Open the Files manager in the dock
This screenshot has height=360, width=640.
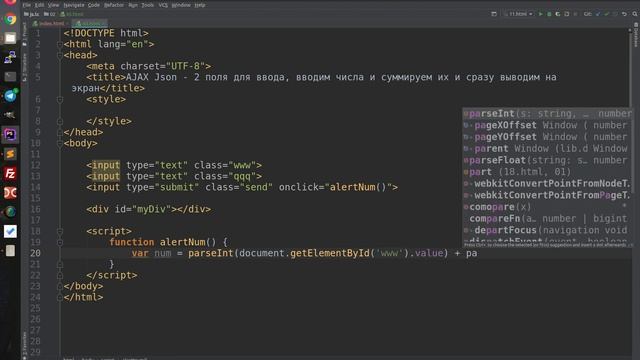(x=10, y=38)
